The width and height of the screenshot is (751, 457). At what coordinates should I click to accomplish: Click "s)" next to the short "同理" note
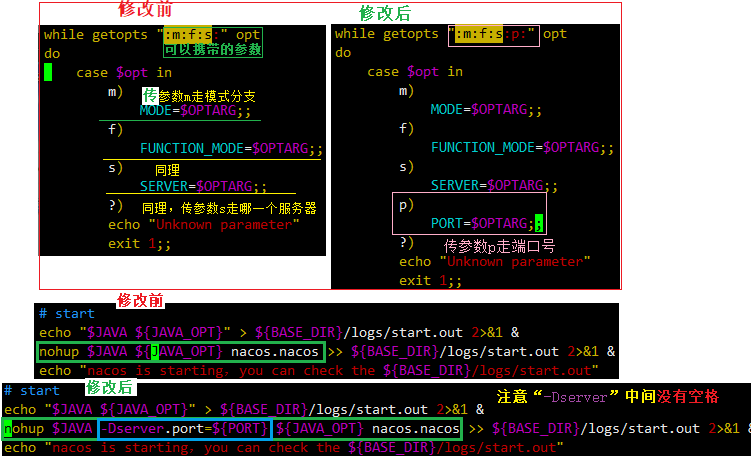tap(115, 168)
